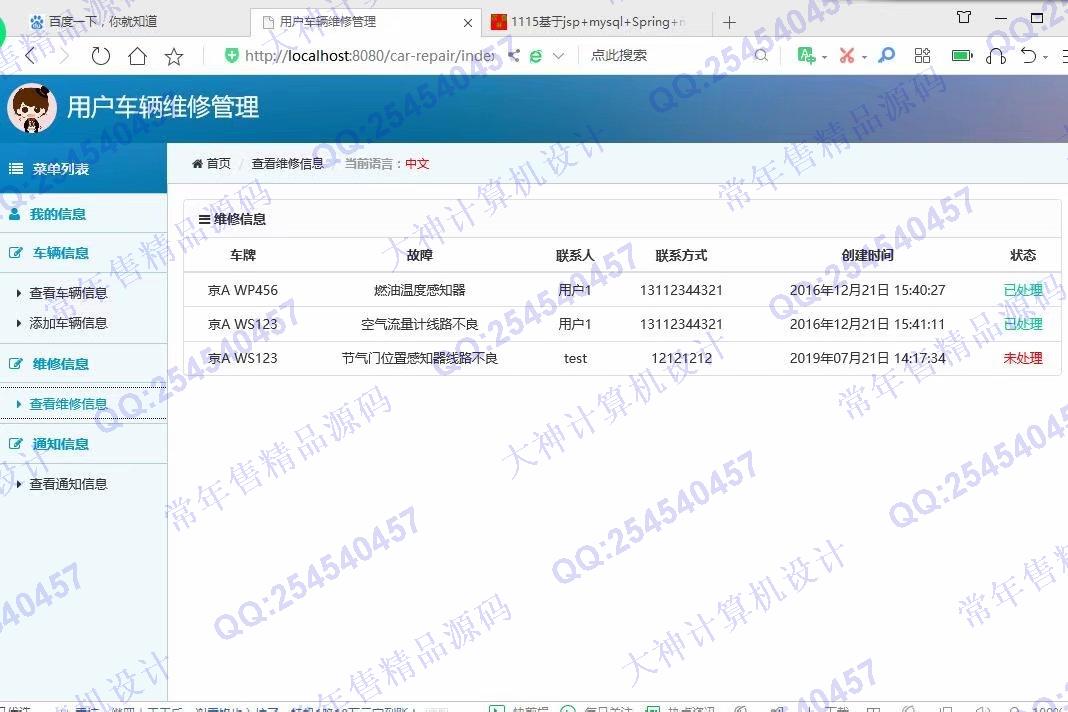Click phone number 12121212 cell
The width and height of the screenshot is (1068, 712).
681,358
